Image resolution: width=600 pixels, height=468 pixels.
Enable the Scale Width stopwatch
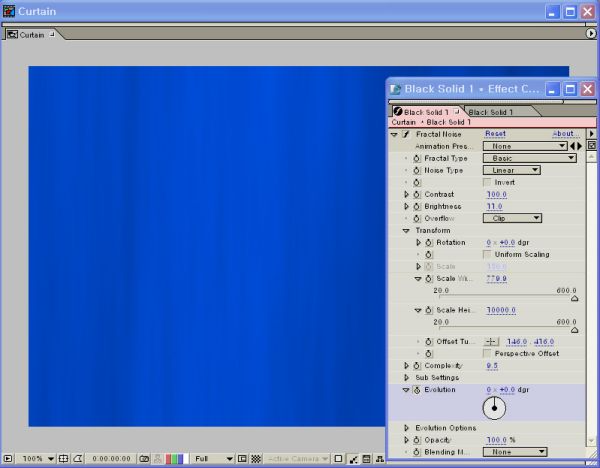coord(429,279)
